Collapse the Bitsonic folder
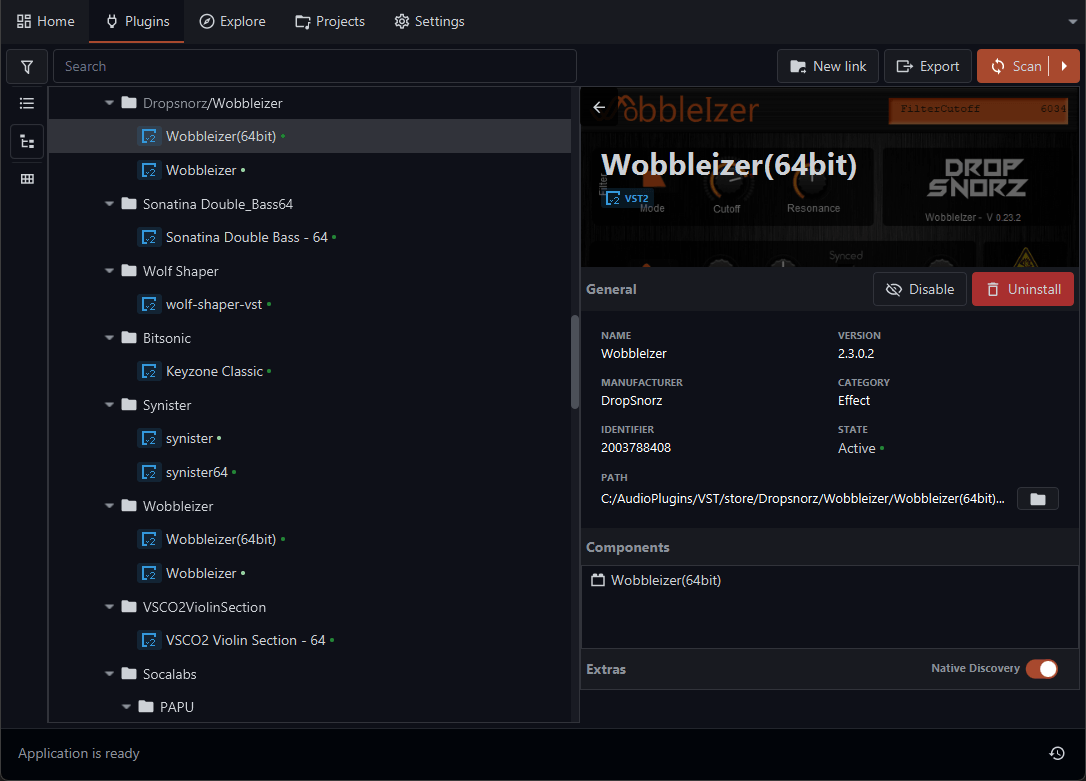The height and width of the screenshot is (781, 1086). pos(109,338)
